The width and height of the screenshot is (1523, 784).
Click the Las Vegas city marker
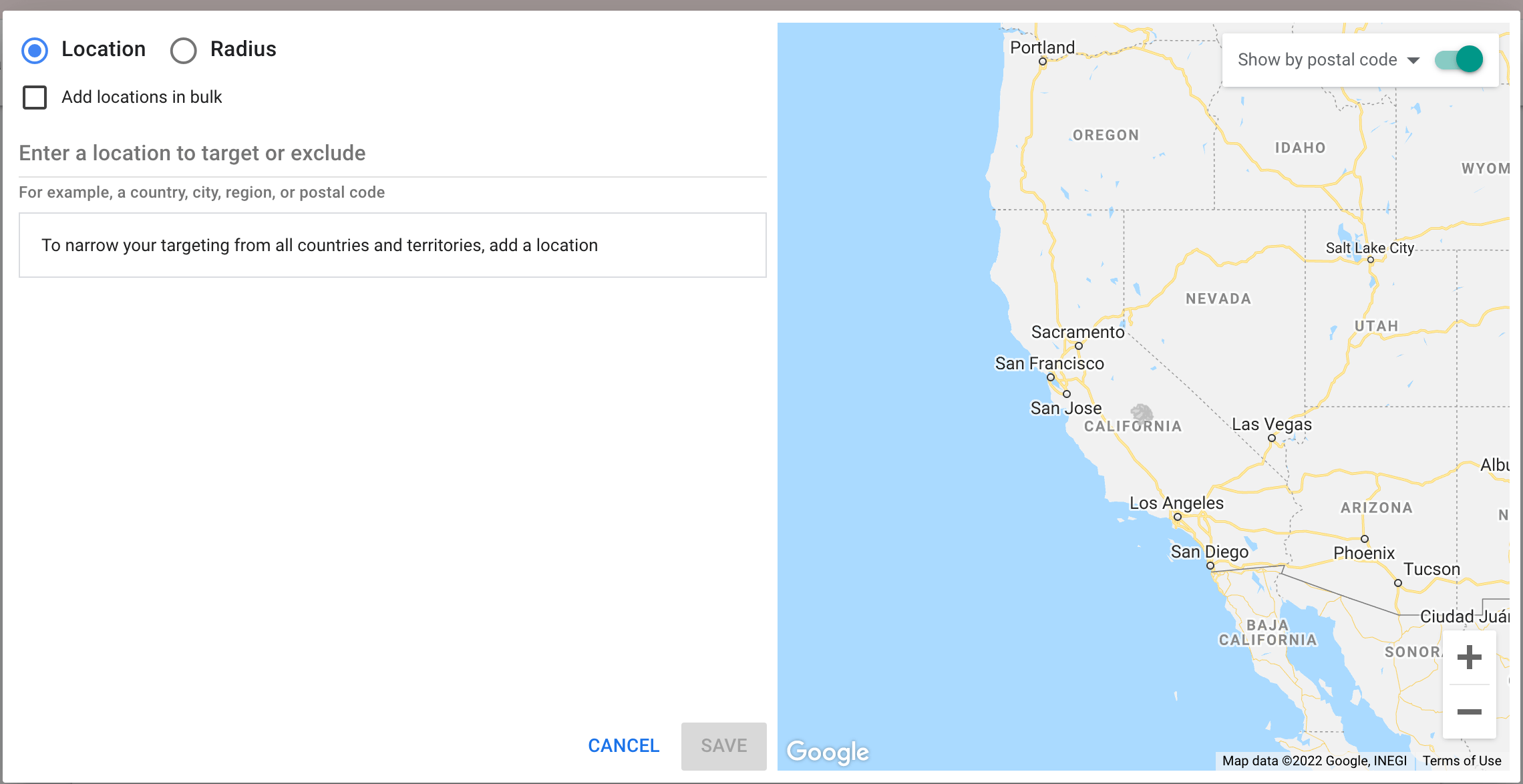(1272, 439)
